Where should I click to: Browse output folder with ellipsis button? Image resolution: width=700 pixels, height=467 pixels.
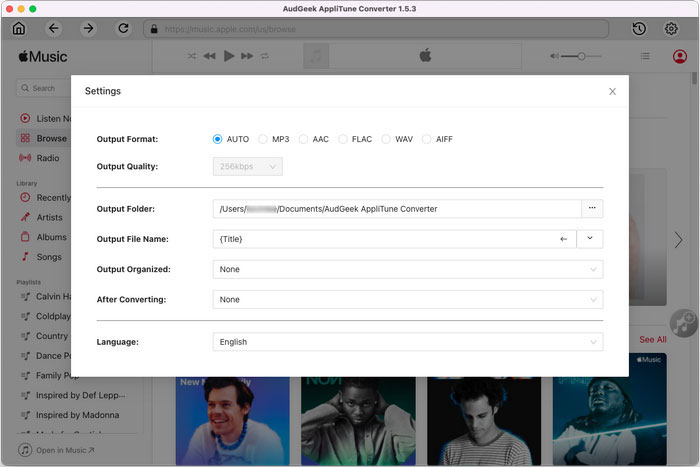592,209
